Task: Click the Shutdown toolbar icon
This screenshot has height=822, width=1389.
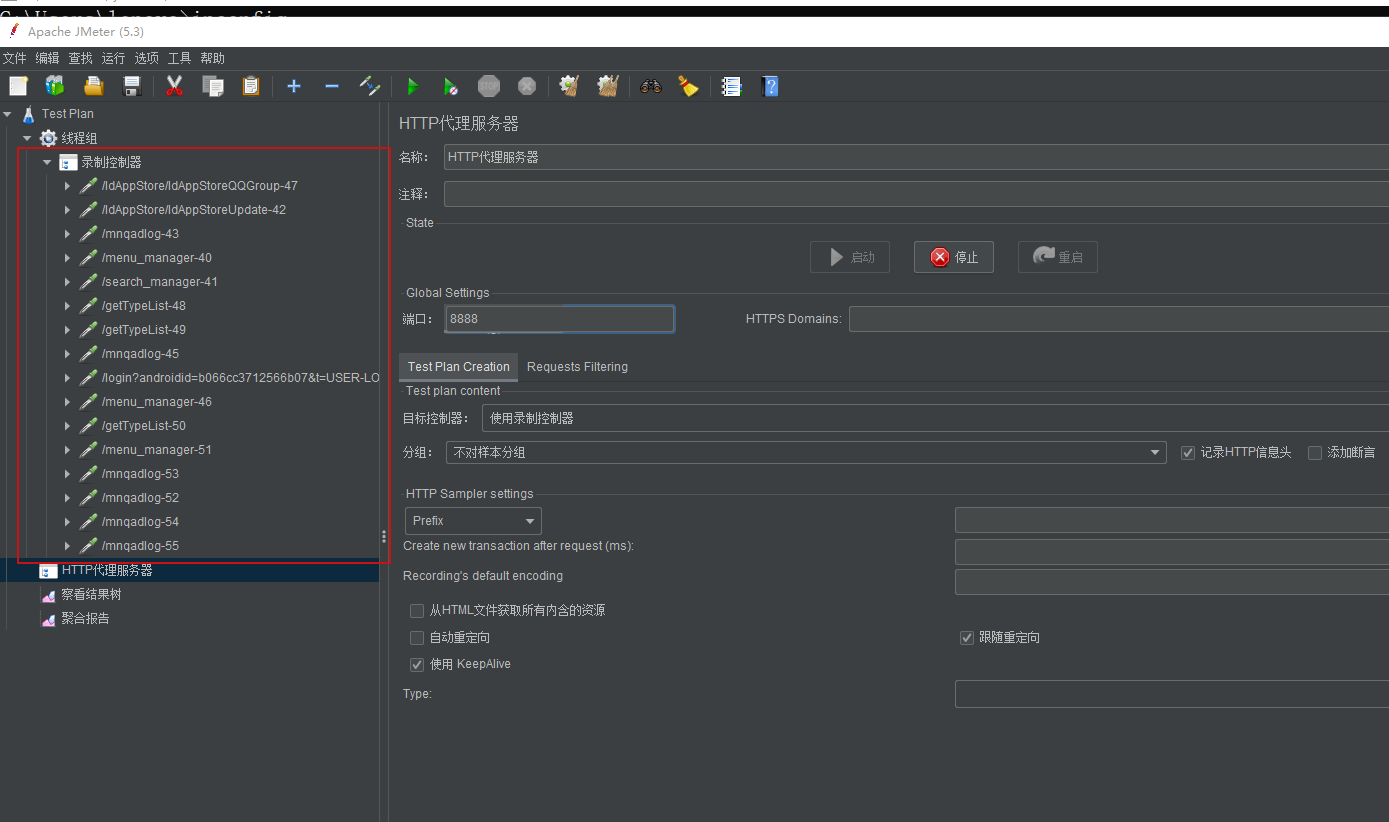Action: (527, 87)
